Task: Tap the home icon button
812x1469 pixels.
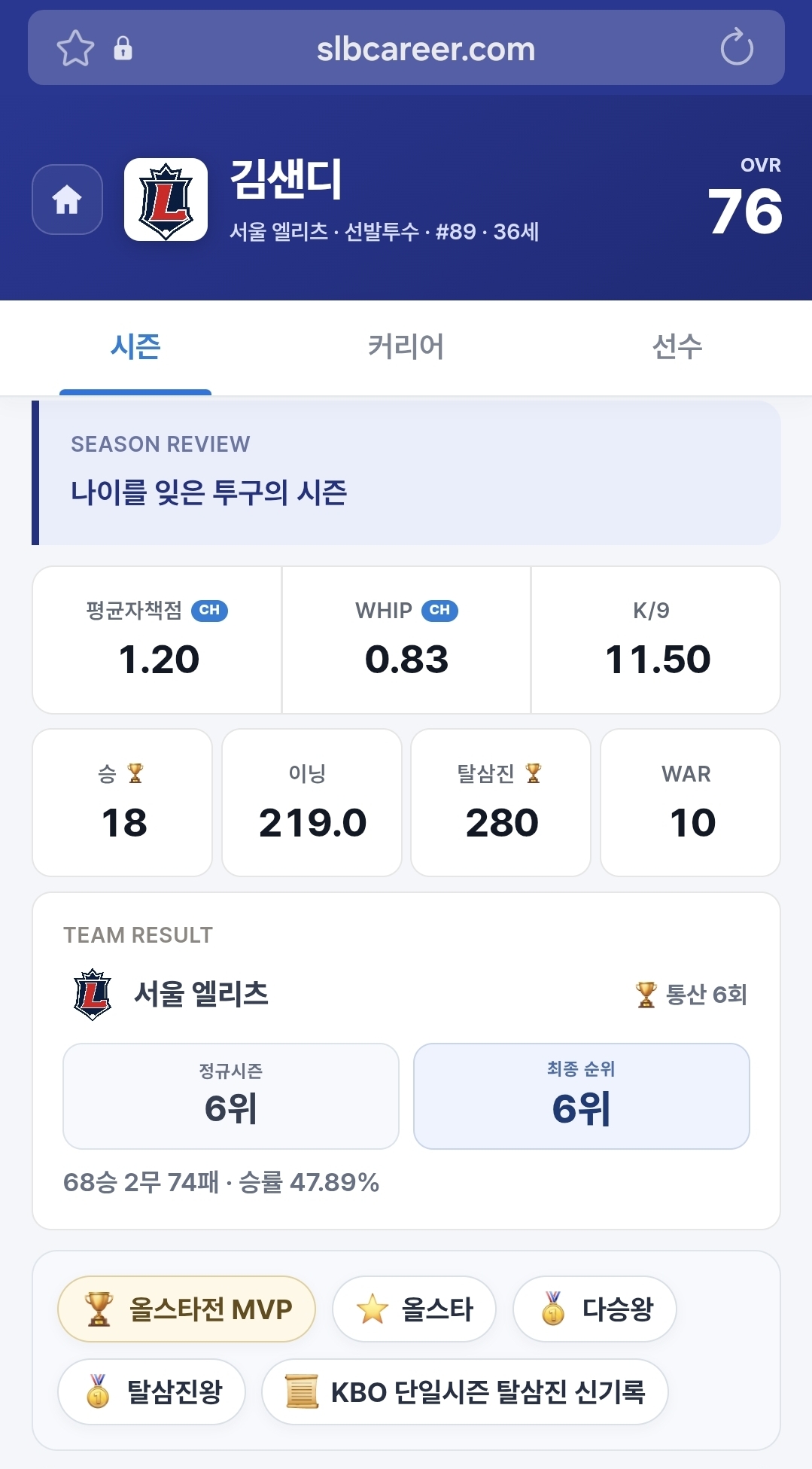Action: (67, 200)
